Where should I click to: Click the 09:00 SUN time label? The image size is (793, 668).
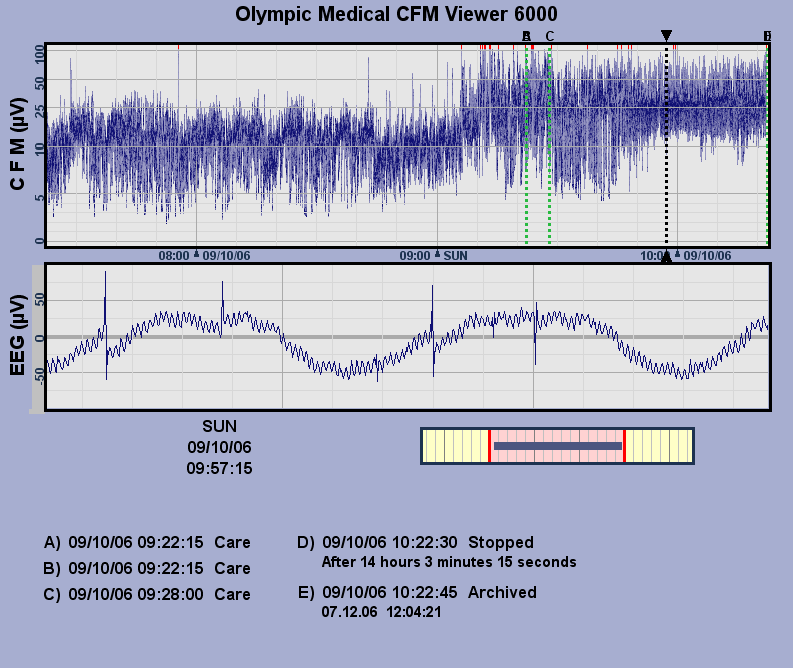433,256
